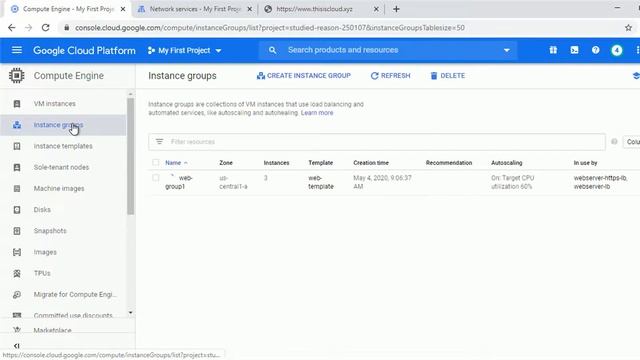This screenshot has height=360, width=640.
Task: Close the thisiscloud.xyz browser tab
Action: [376, 9]
